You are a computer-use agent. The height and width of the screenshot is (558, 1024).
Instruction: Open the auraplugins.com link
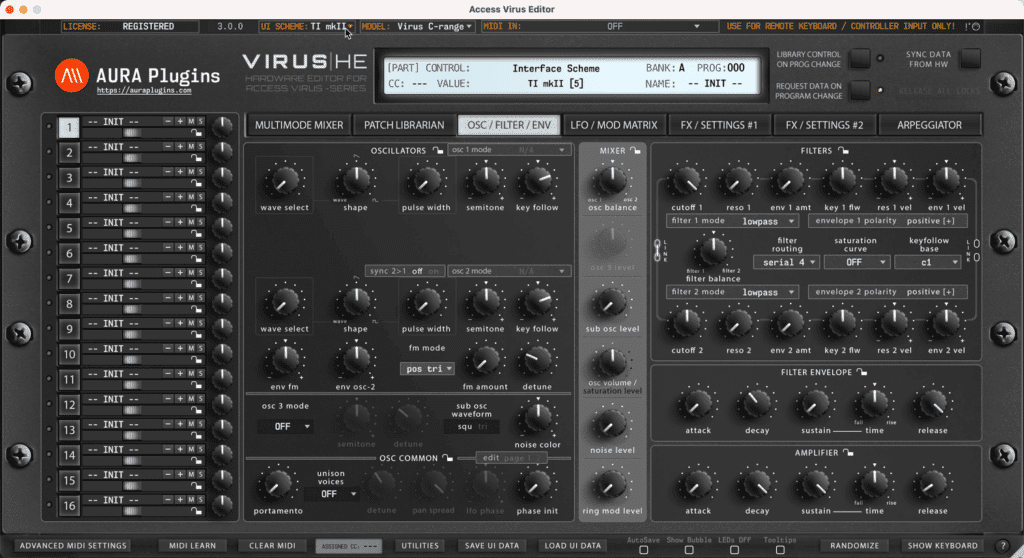click(x=144, y=91)
